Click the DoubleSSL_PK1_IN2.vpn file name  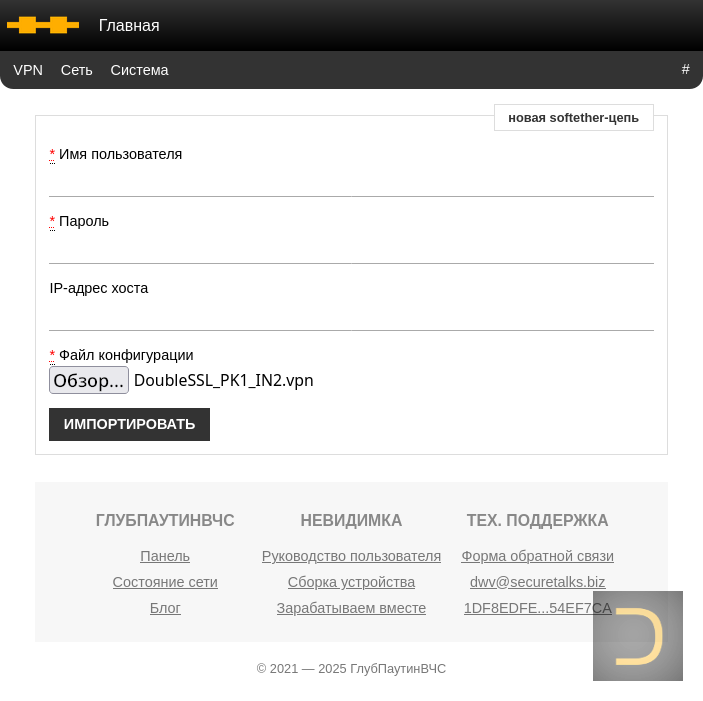pos(224,380)
